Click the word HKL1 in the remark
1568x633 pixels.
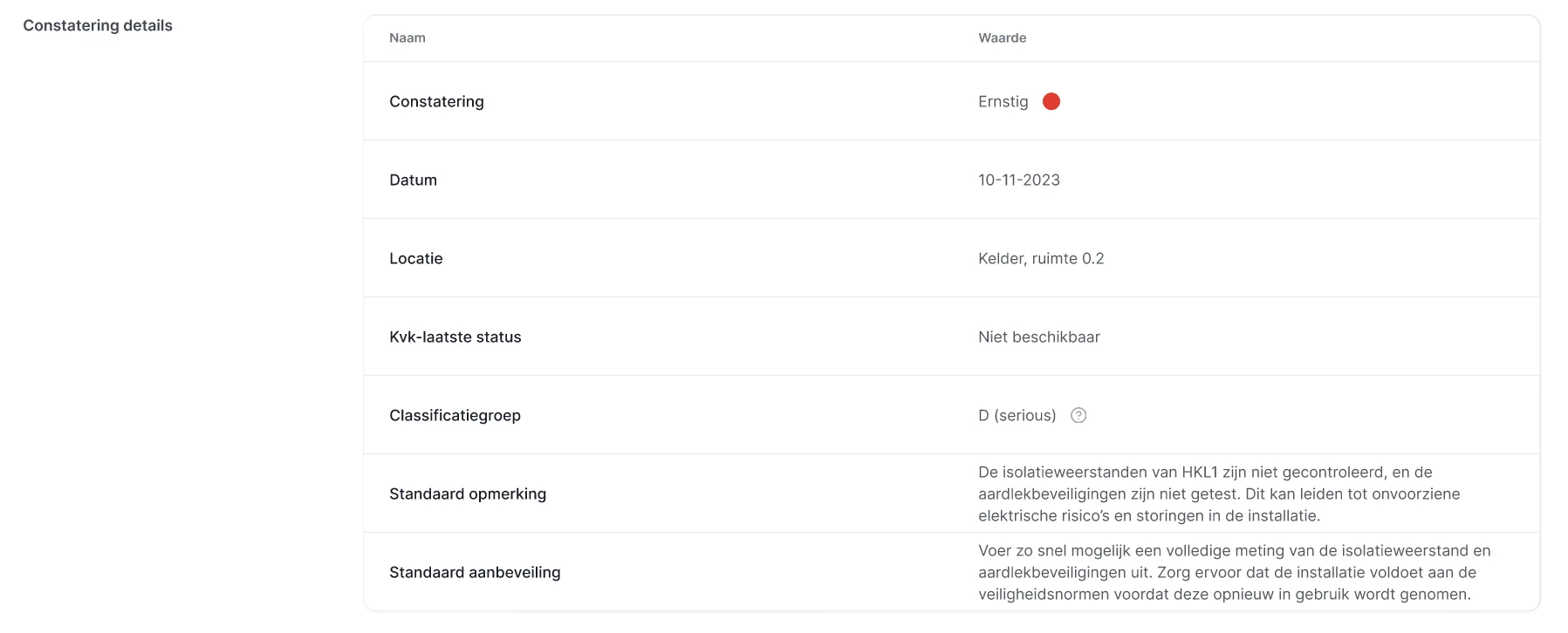[x=1199, y=472]
